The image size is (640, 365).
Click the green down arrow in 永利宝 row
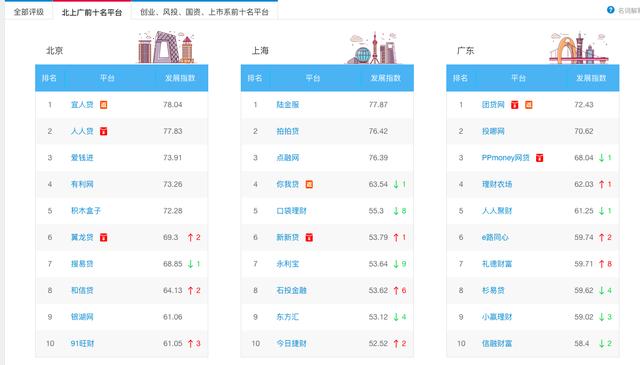(396, 264)
